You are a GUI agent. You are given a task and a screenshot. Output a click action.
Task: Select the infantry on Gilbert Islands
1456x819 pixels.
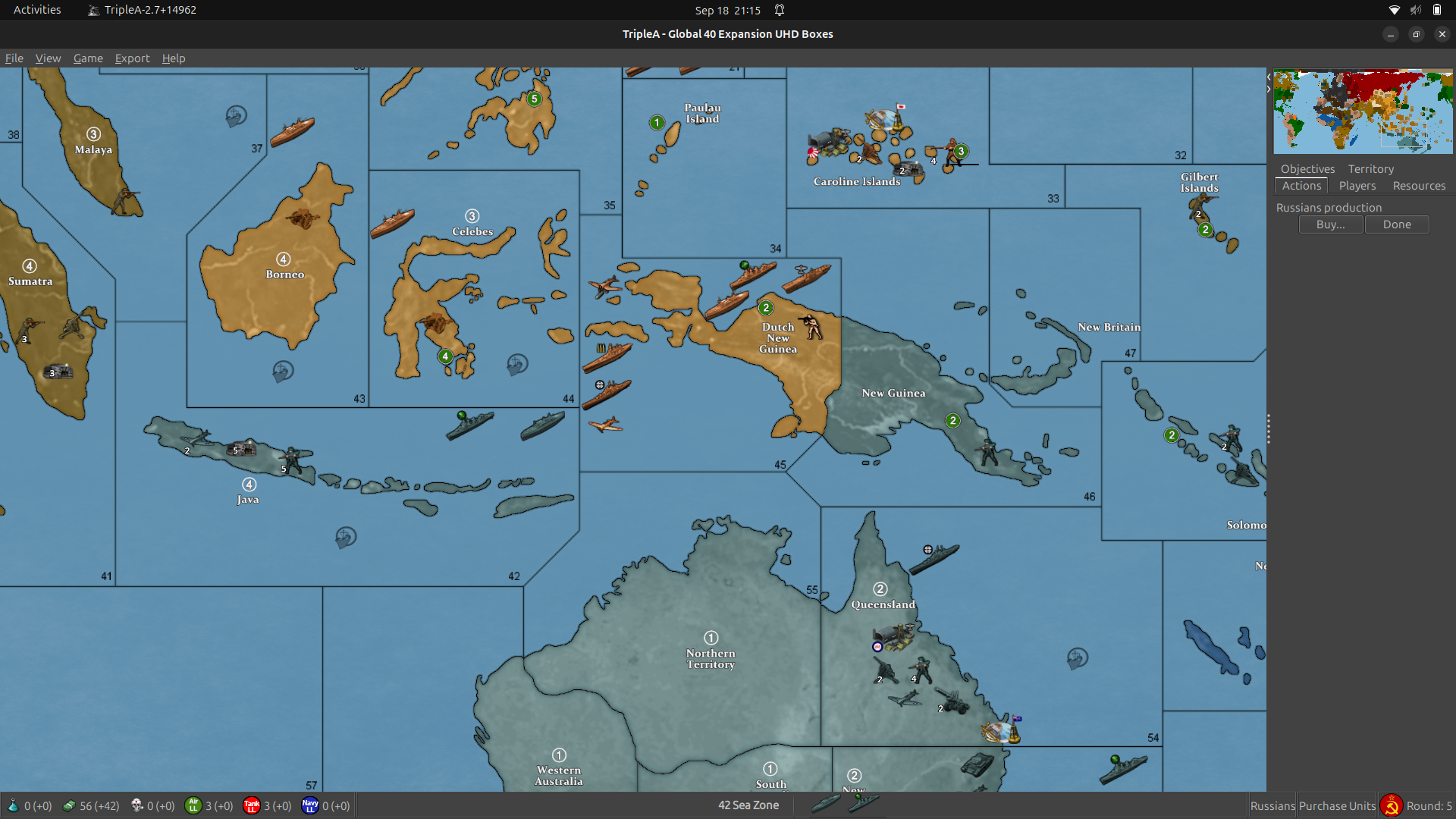1200,206
